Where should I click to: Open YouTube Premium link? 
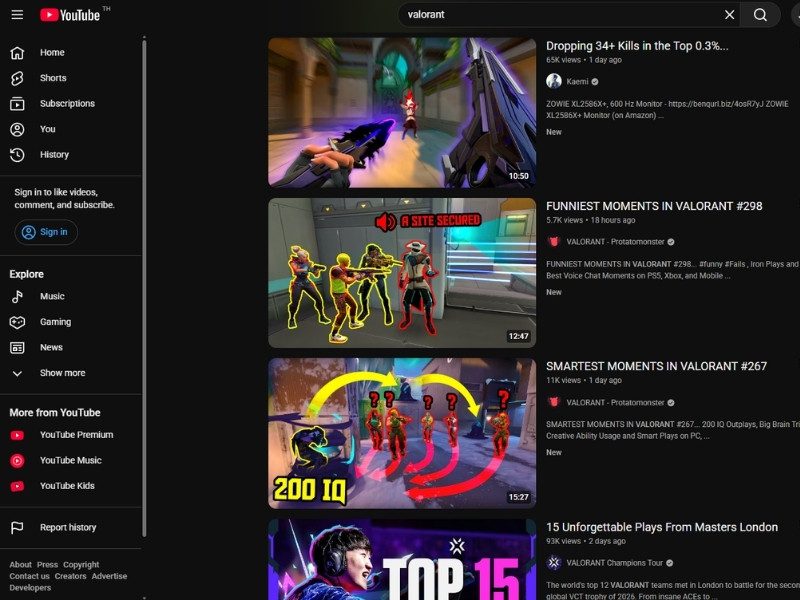pyautogui.click(x=77, y=435)
